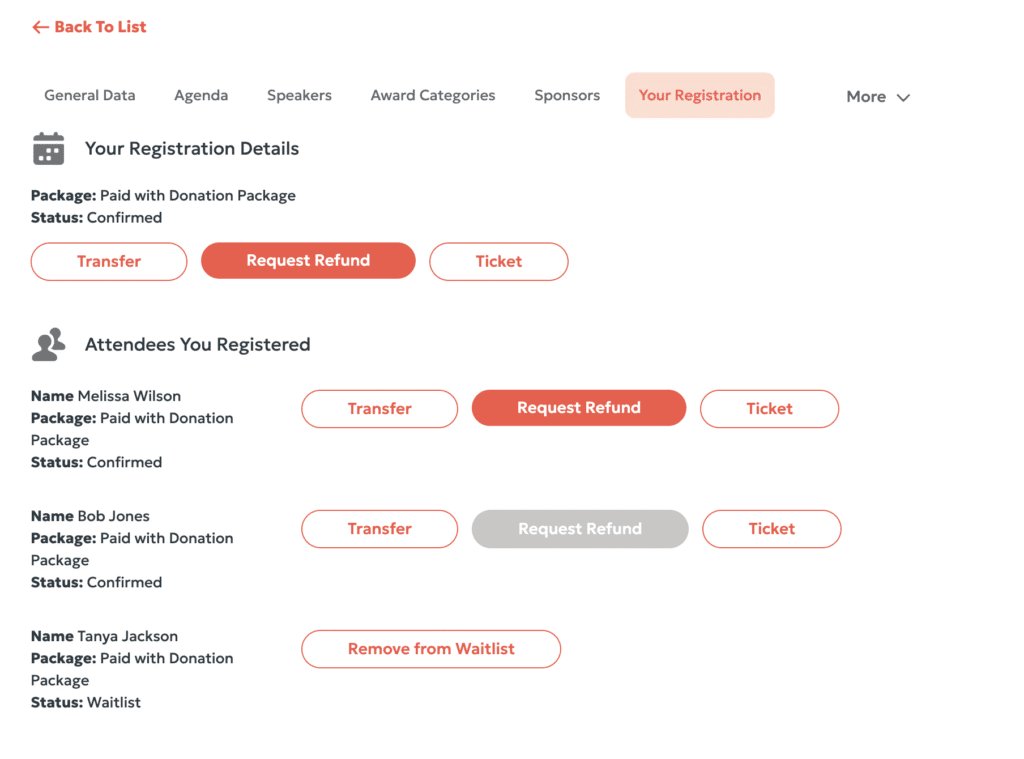Expand the More dropdown menu
The width and height of the screenshot is (1024, 759).
pyautogui.click(x=877, y=97)
